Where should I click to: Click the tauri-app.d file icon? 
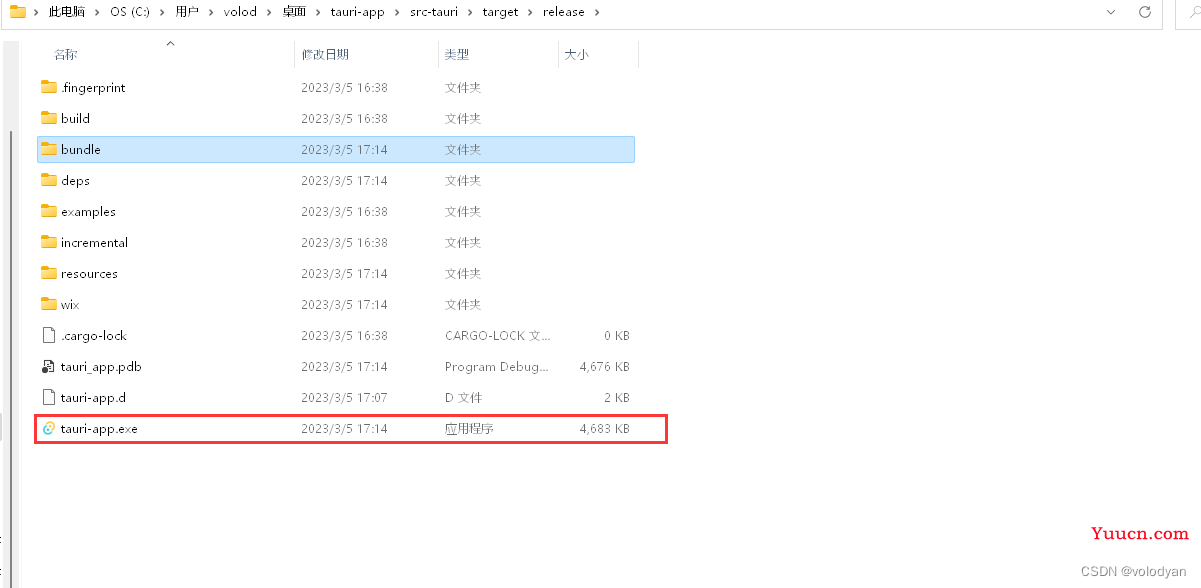click(49, 397)
